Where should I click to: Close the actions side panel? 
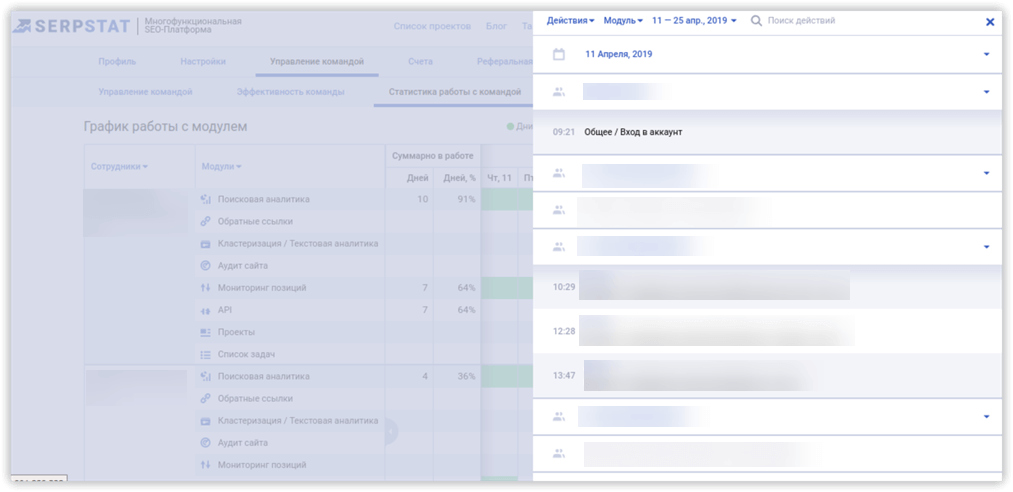pyautogui.click(x=990, y=22)
